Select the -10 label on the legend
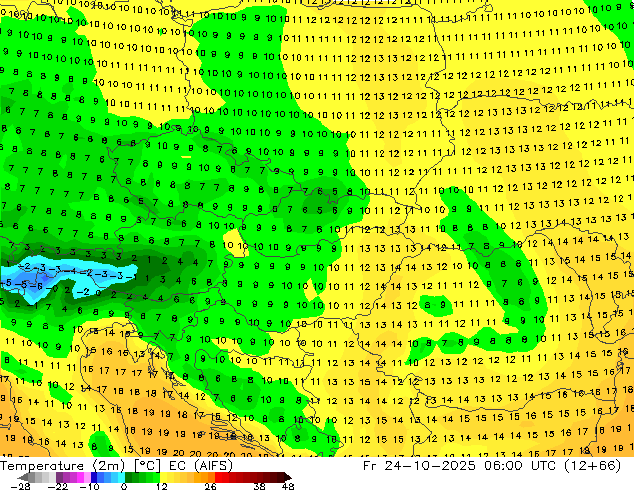The image size is (634, 490). pos(89,486)
